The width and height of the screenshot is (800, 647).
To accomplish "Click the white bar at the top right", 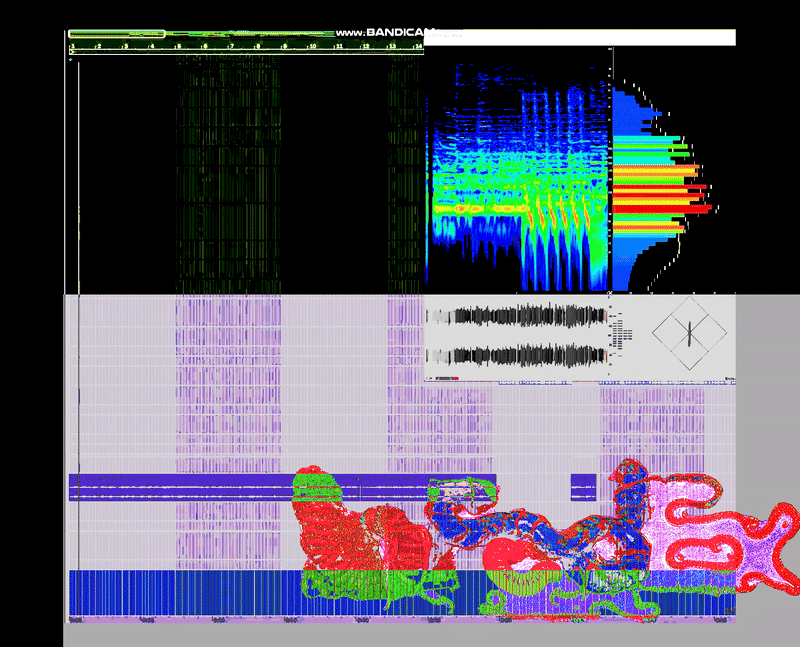I will 600,37.
